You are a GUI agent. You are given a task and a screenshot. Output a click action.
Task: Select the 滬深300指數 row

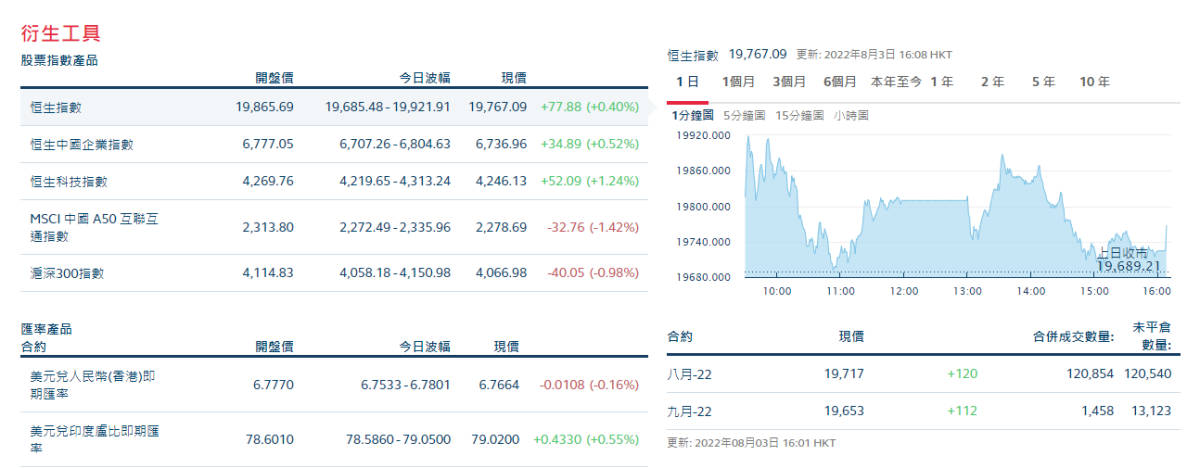pos(68,273)
